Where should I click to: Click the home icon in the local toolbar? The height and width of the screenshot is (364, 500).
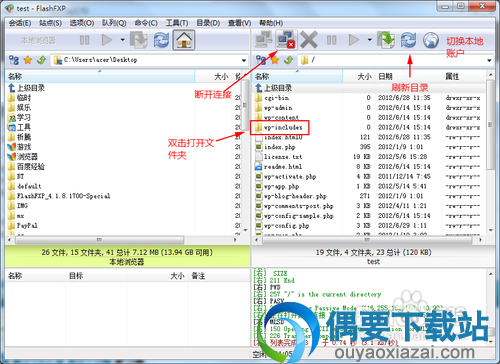[184, 40]
